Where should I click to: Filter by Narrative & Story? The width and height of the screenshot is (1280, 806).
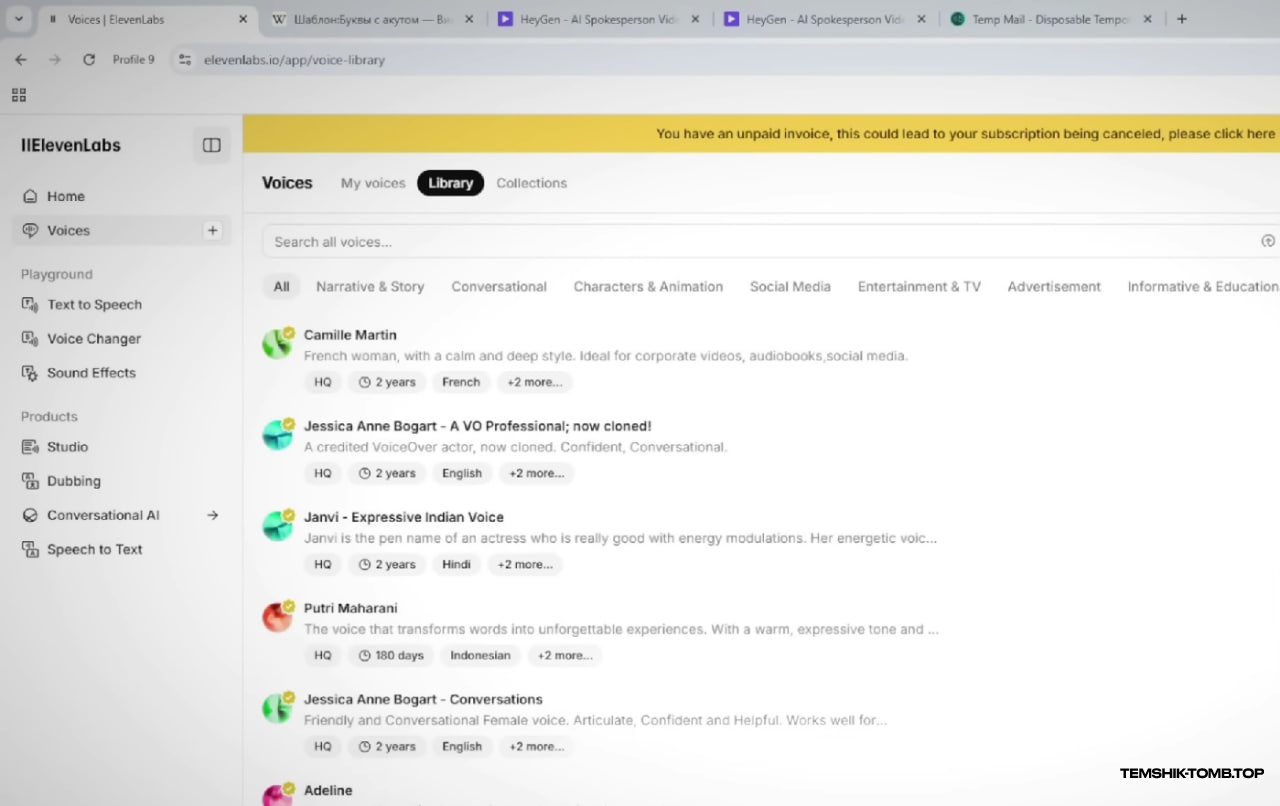tap(370, 286)
